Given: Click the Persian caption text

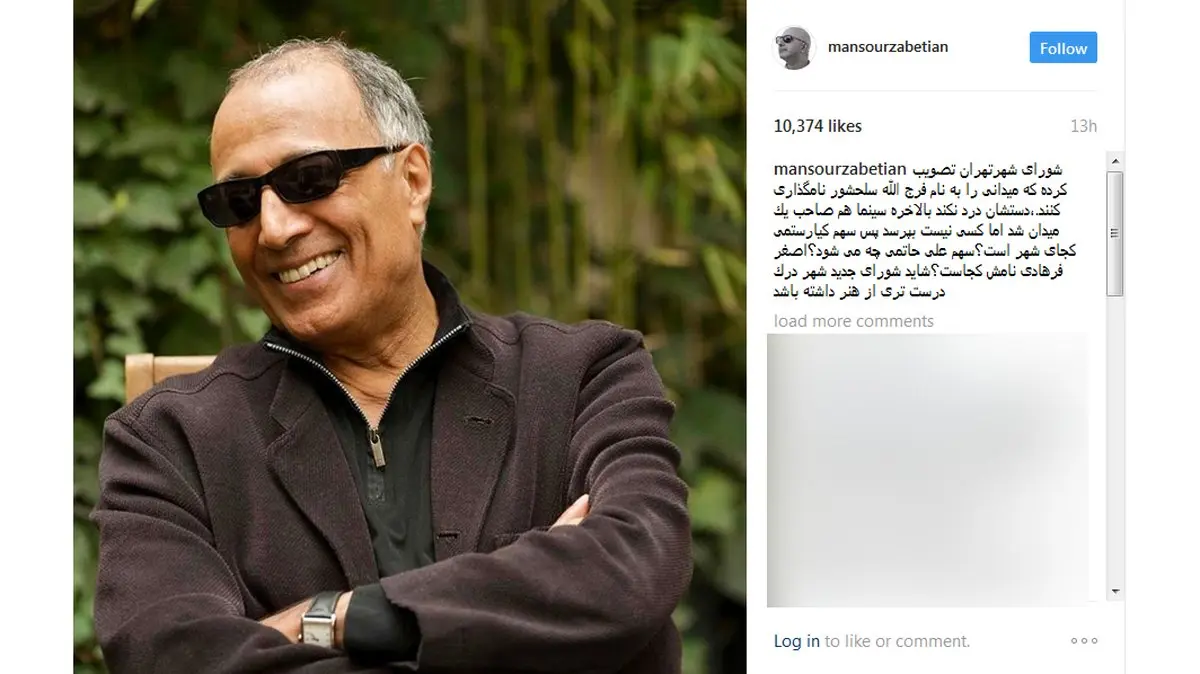Looking at the screenshot, I should [x=936, y=231].
